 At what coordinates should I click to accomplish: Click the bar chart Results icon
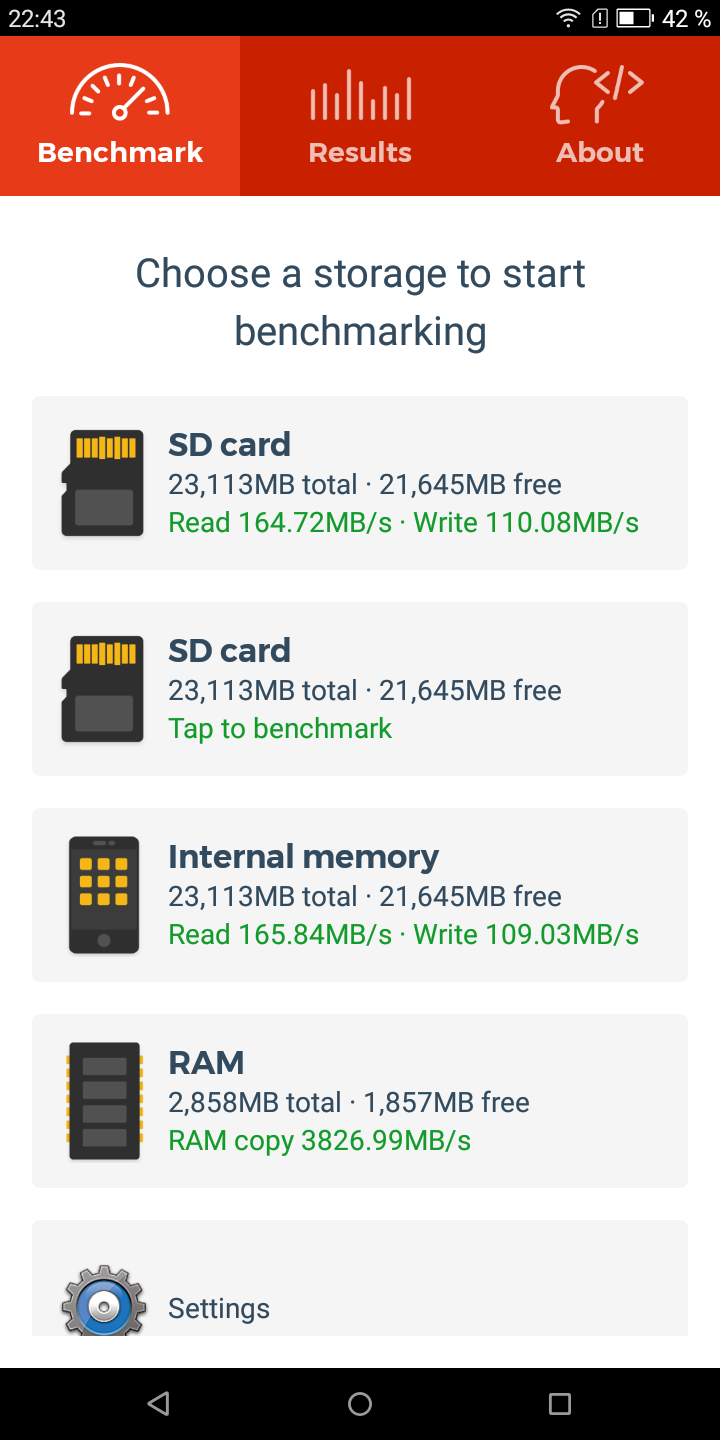tap(360, 95)
